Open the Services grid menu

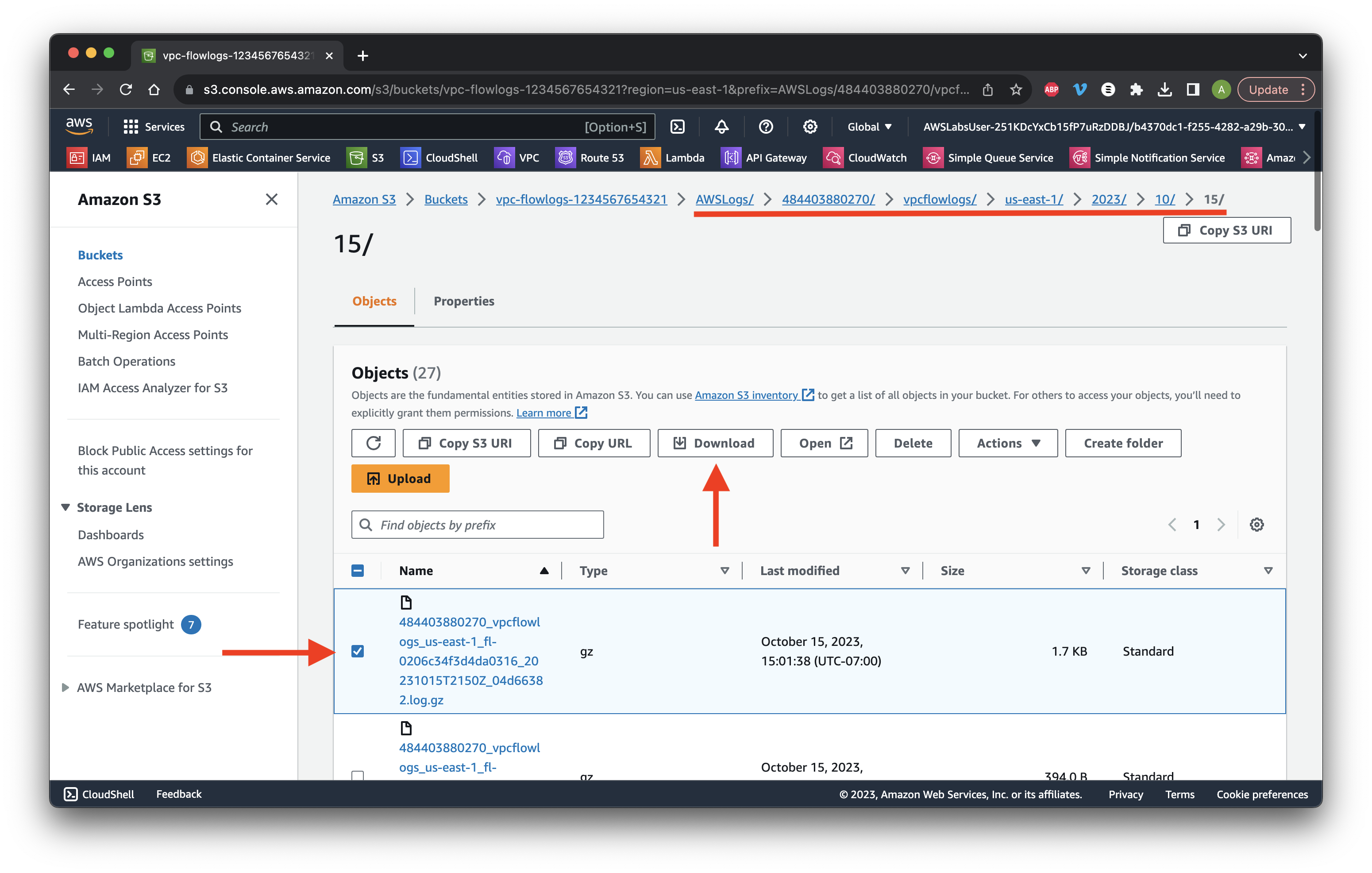pos(154,127)
